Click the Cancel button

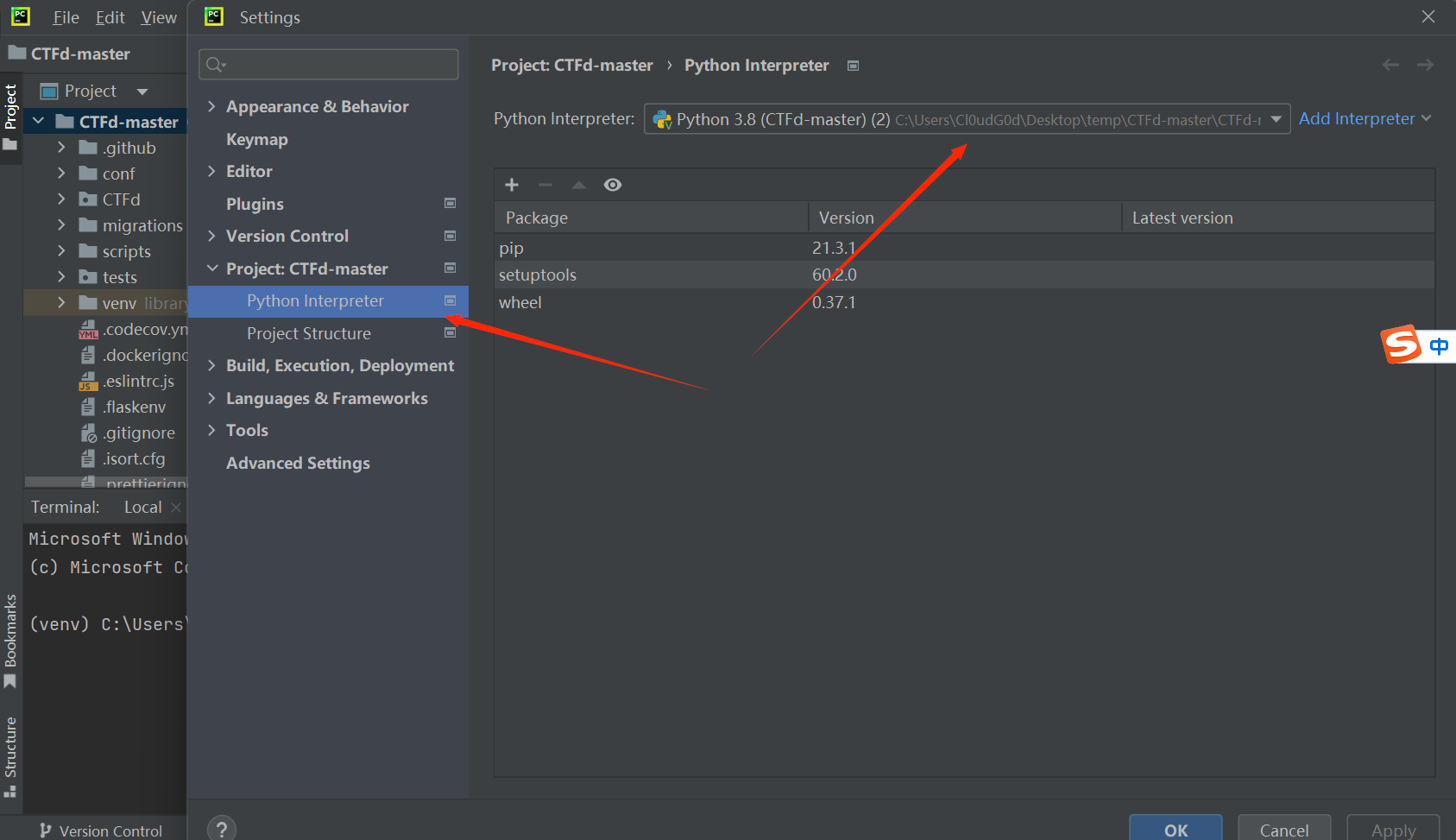click(1284, 829)
